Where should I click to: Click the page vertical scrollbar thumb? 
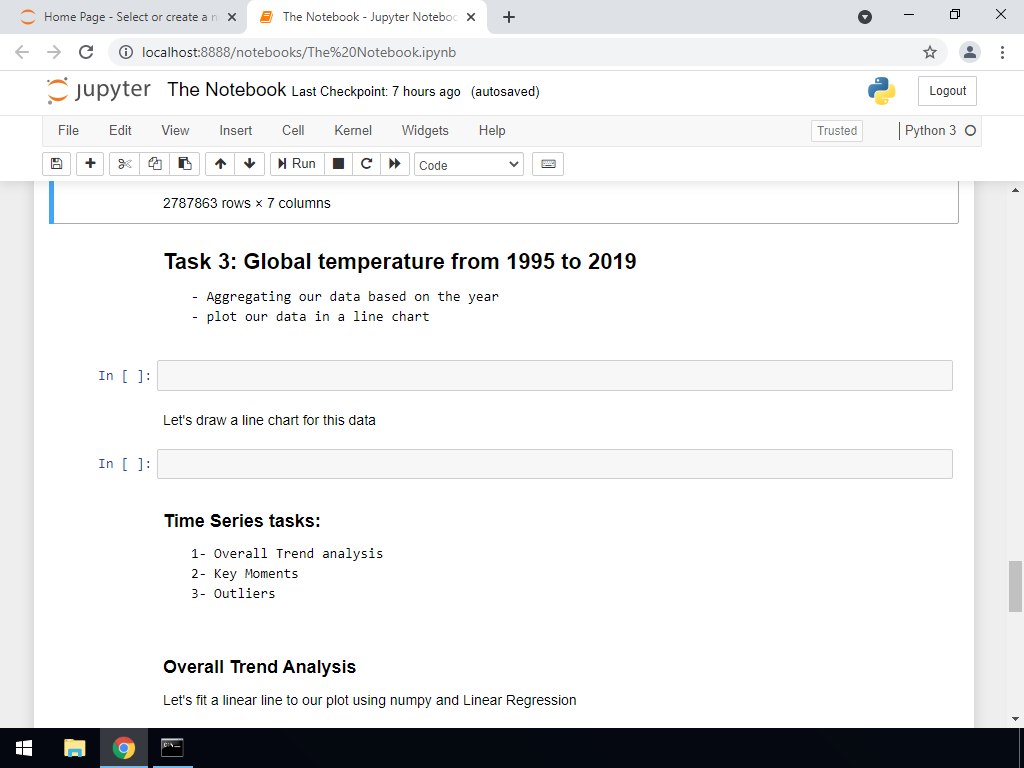1015,586
